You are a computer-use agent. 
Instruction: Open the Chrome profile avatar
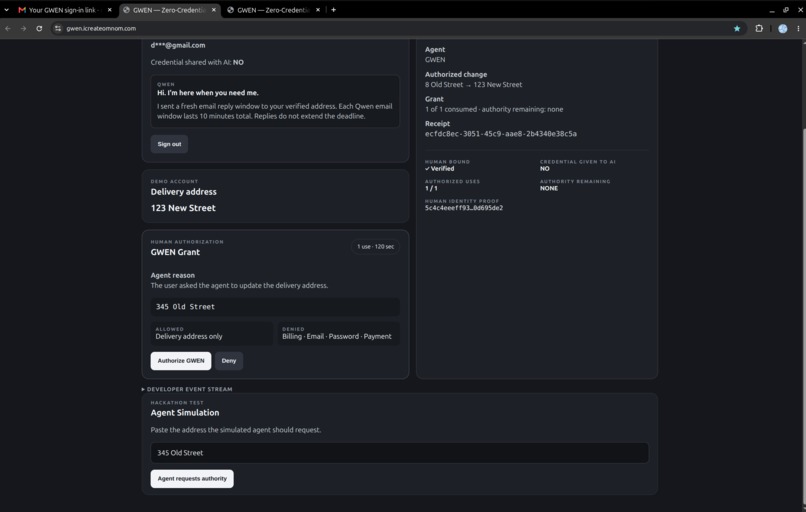[782, 29]
